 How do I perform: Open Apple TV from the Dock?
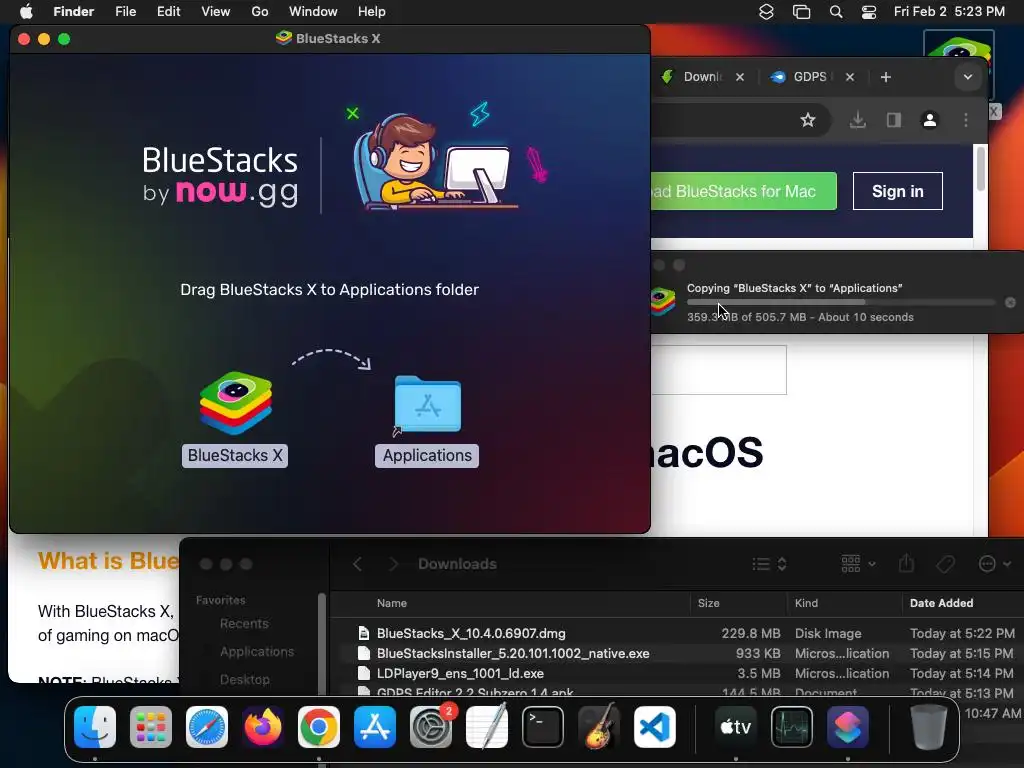pyautogui.click(x=735, y=727)
